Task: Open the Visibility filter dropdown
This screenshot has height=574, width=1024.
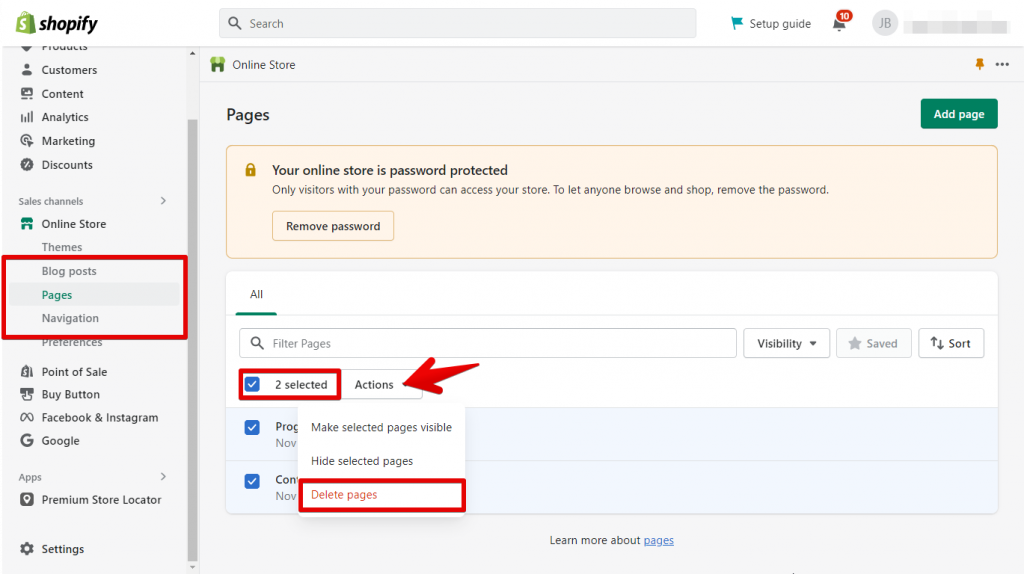Action: [x=786, y=343]
